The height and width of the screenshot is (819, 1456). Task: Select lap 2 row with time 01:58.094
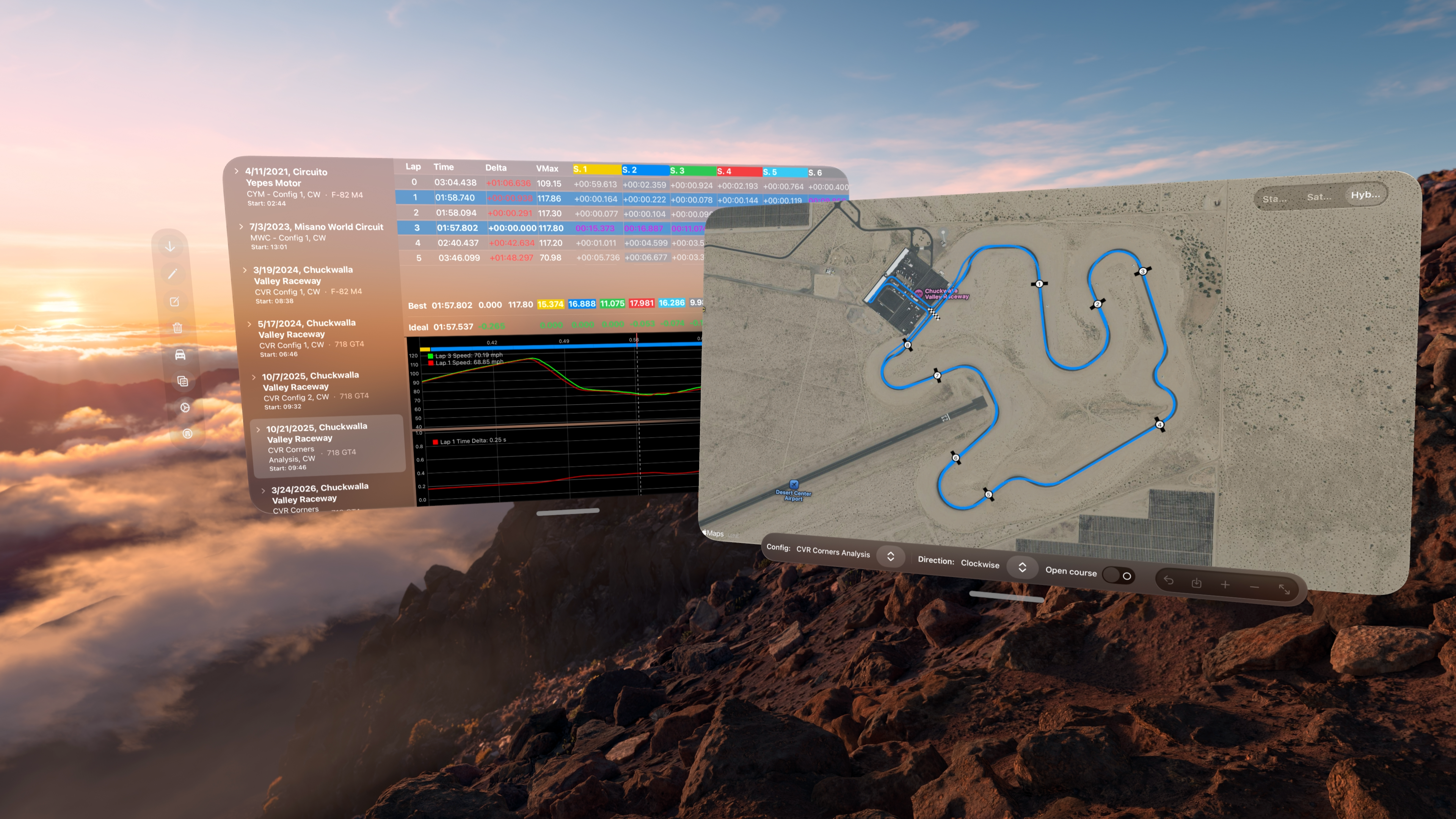coord(554,213)
